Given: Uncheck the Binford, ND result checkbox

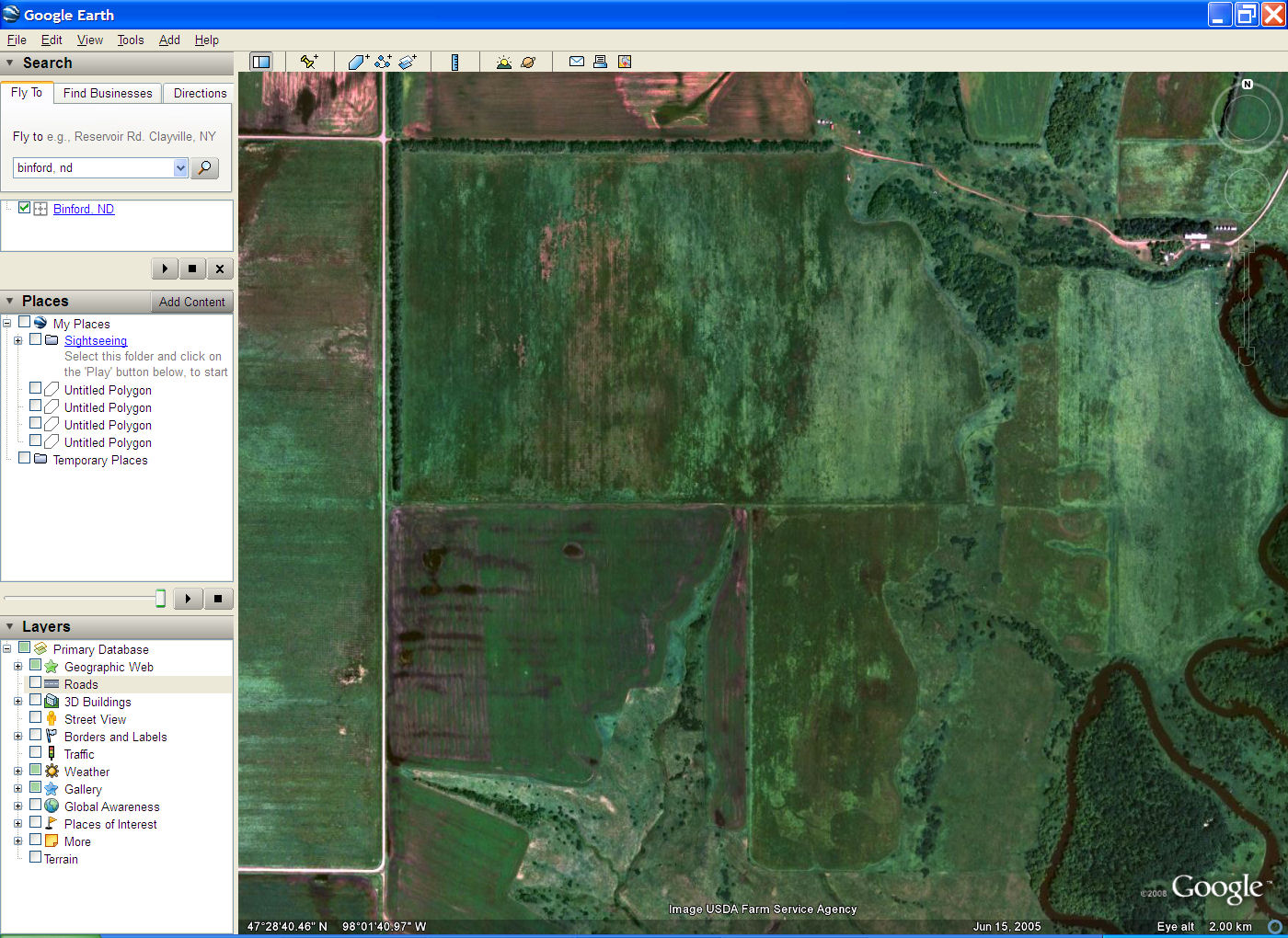Looking at the screenshot, I should pyautogui.click(x=24, y=208).
